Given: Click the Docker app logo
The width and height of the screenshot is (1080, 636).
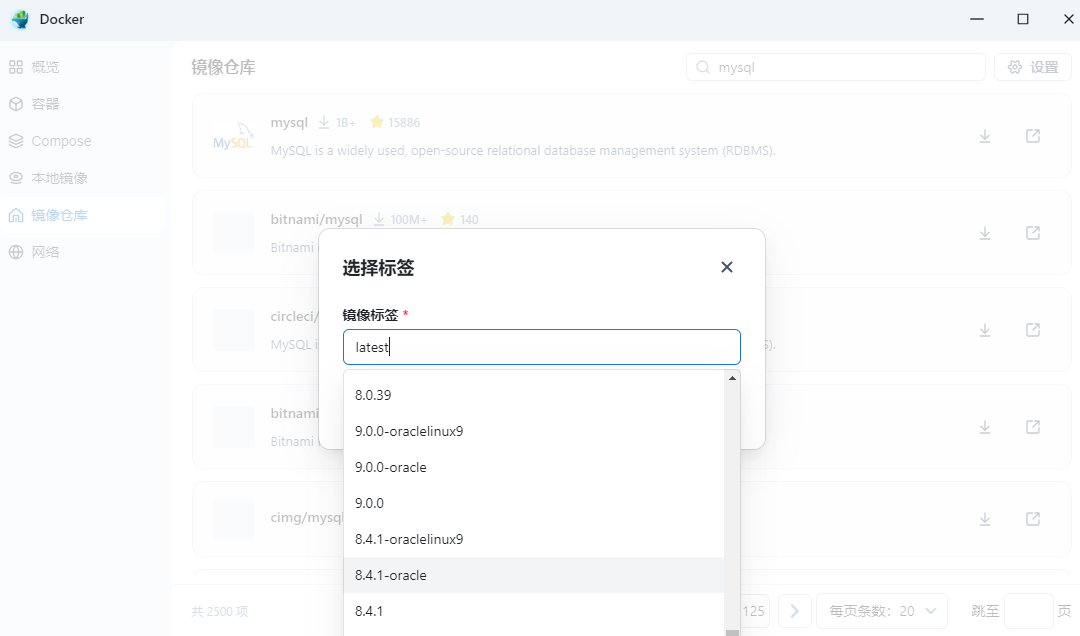Looking at the screenshot, I should coord(21,19).
